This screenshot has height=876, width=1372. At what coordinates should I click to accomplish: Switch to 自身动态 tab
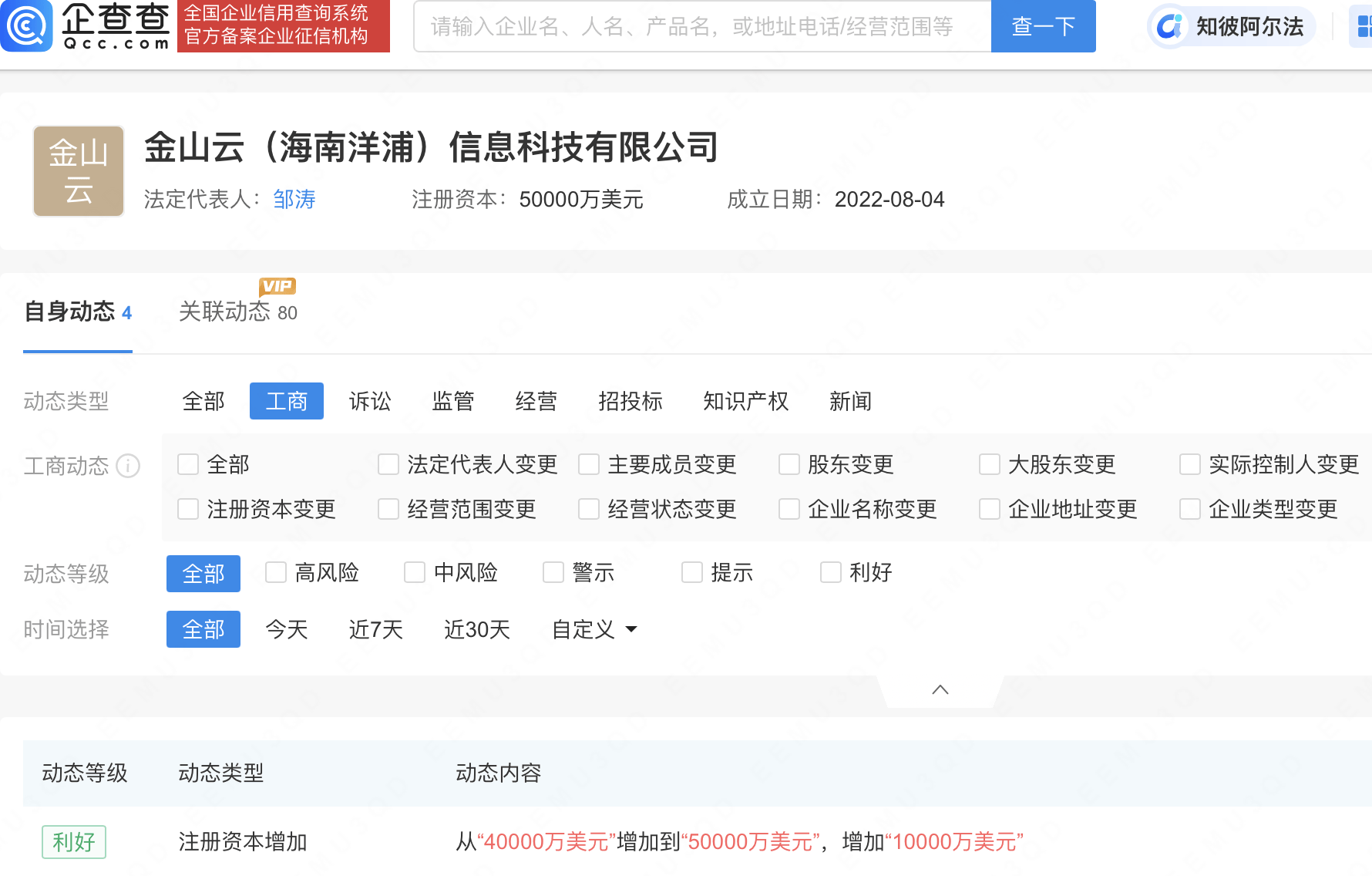pos(78,312)
